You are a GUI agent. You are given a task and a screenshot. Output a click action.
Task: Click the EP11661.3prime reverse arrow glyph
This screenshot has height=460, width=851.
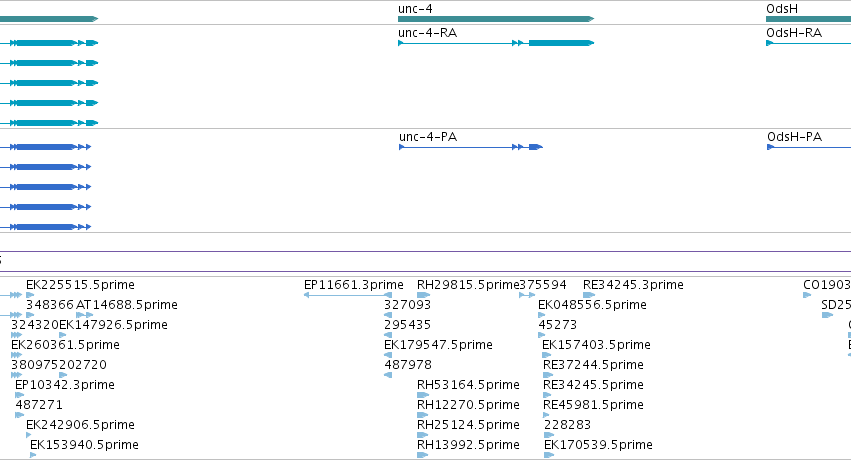click(348, 295)
